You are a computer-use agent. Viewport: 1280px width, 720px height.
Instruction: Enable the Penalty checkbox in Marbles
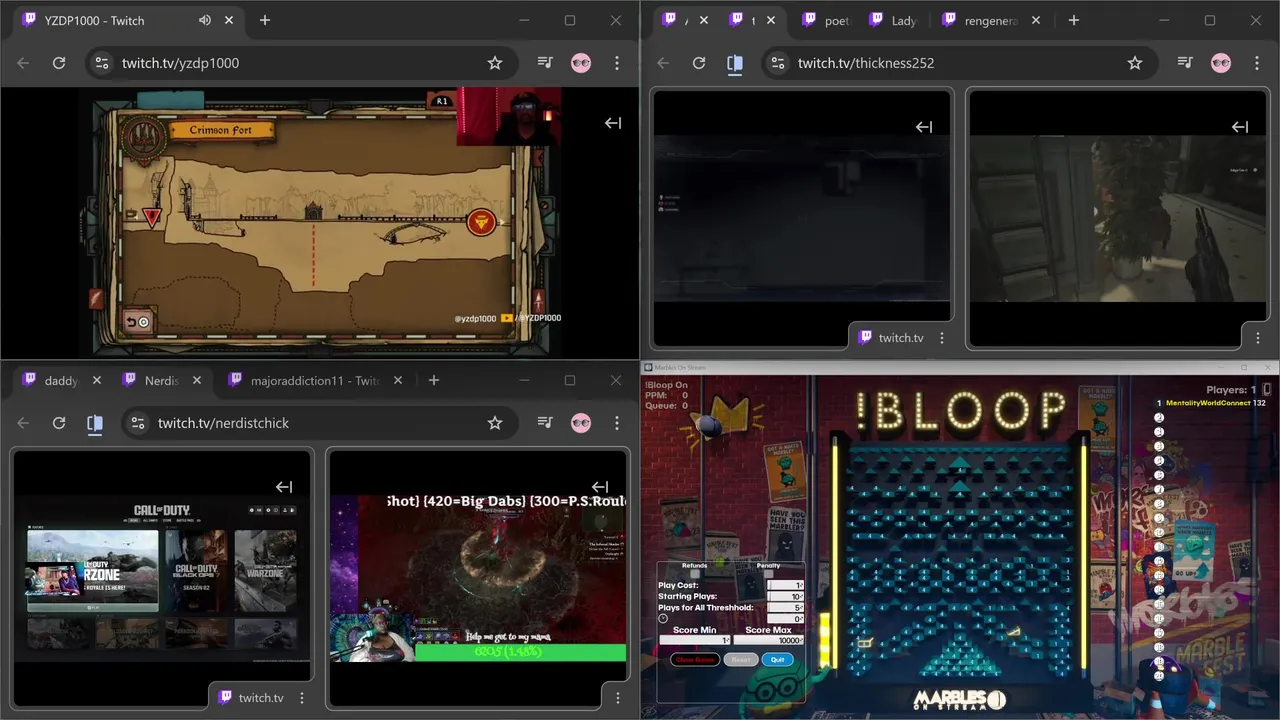pos(768,575)
